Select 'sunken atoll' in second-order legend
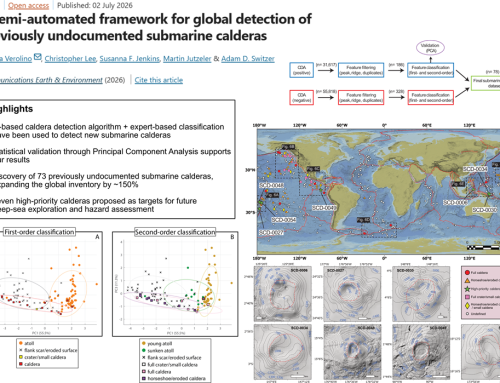500x383 pixels. pyautogui.click(x=158, y=350)
